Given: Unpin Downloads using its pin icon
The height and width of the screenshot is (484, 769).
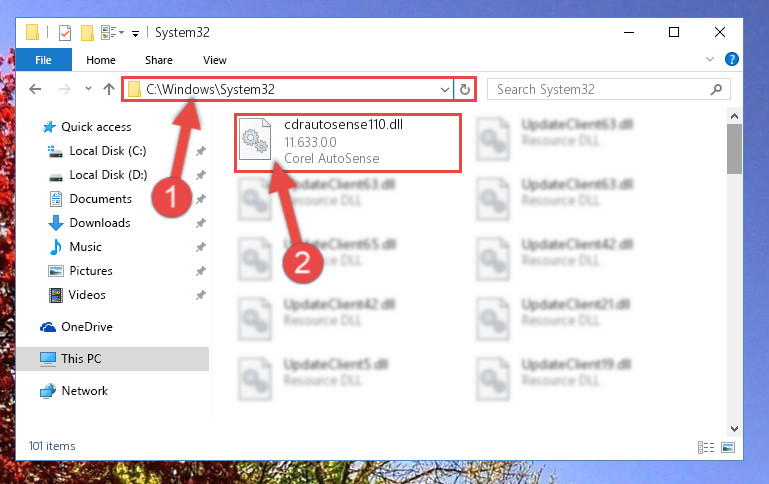Looking at the screenshot, I should click(201, 223).
